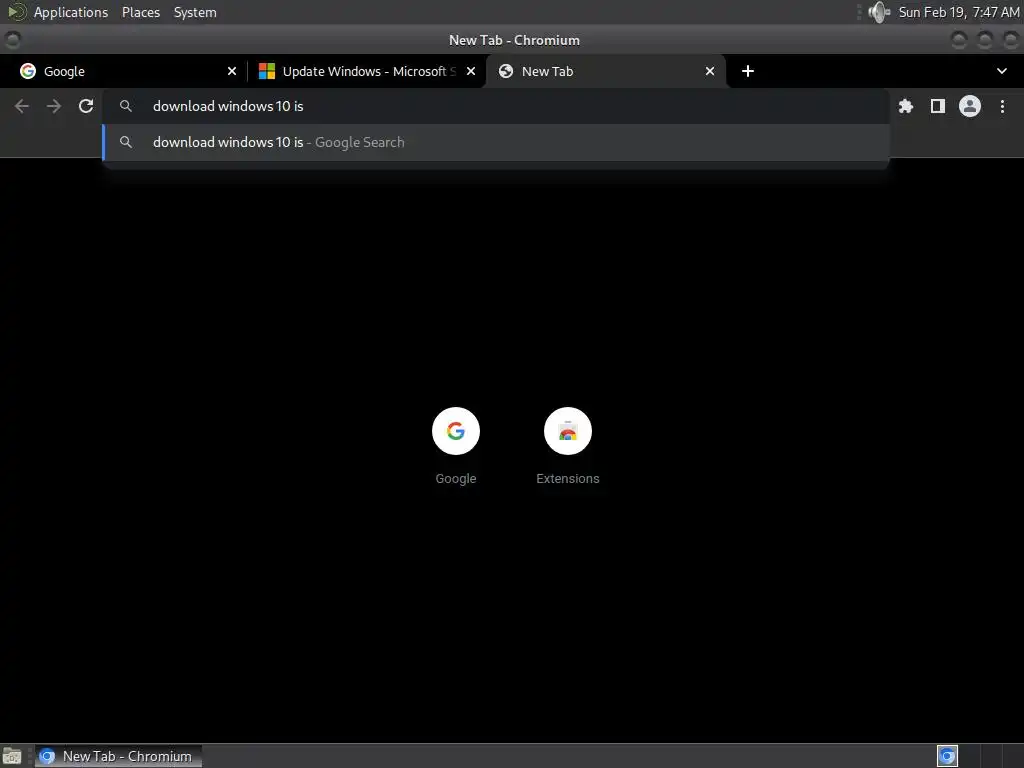Choose 'download windows 10 is' Google Search suggestion

pyautogui.click(x=496, y=142)
